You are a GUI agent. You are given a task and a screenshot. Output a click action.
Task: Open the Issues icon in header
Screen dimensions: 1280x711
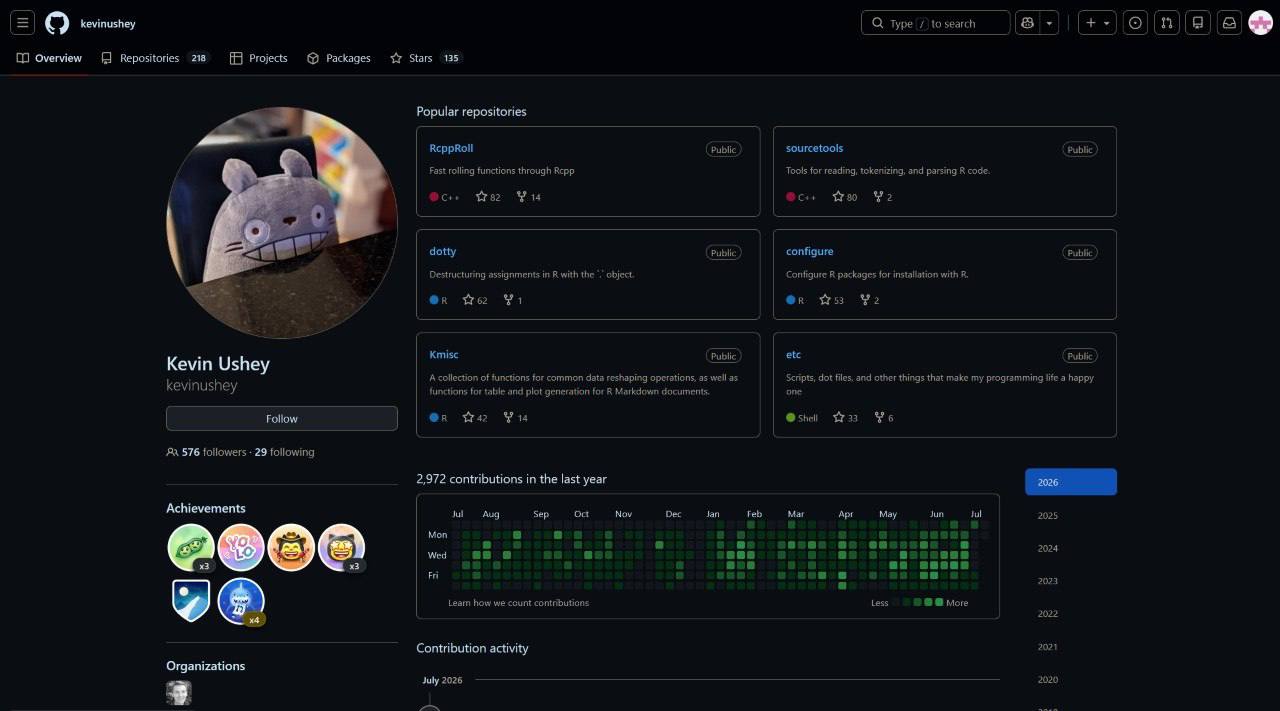point(1135,23)
